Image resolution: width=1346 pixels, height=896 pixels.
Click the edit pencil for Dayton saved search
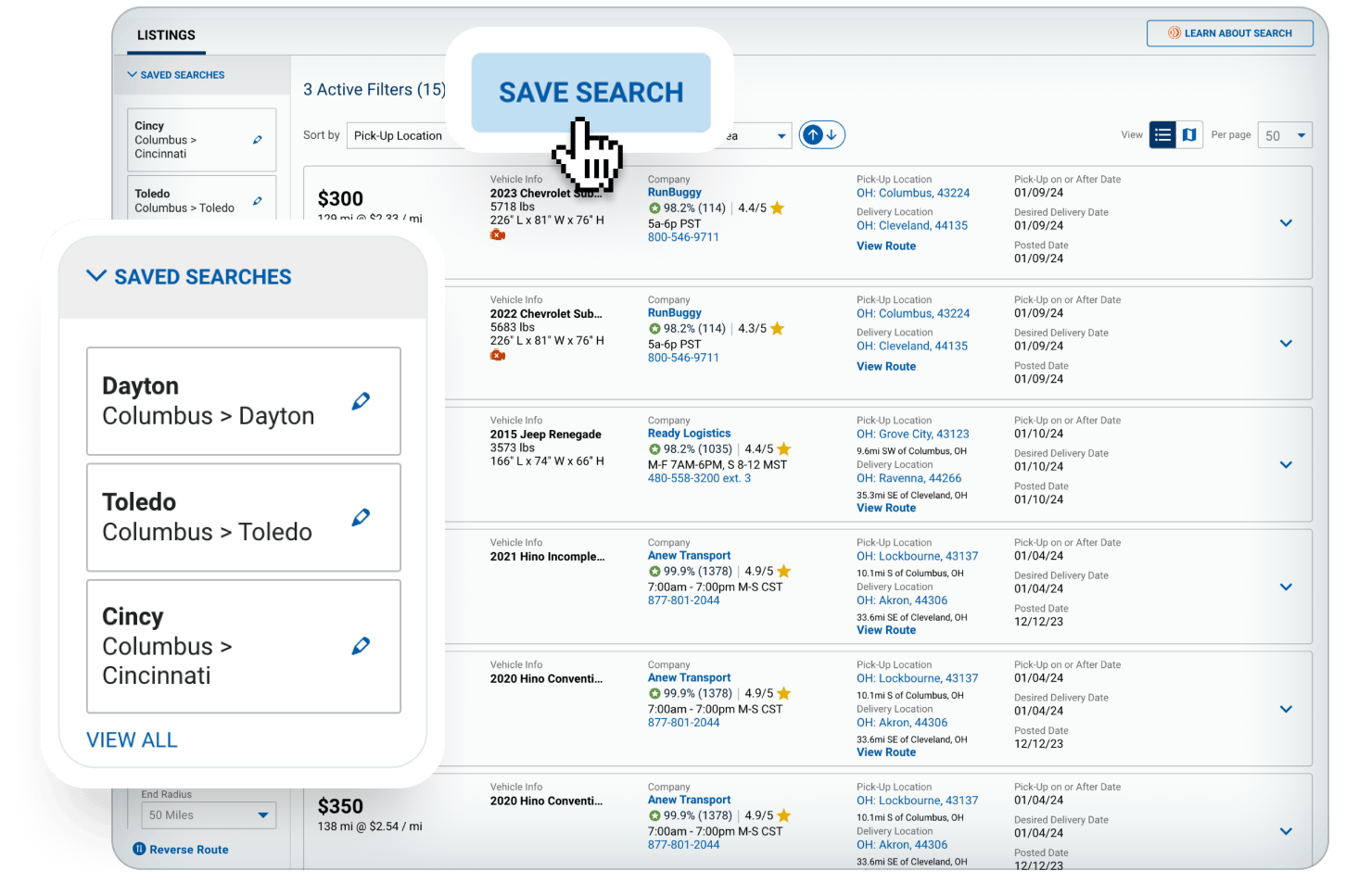coord(361,401)
